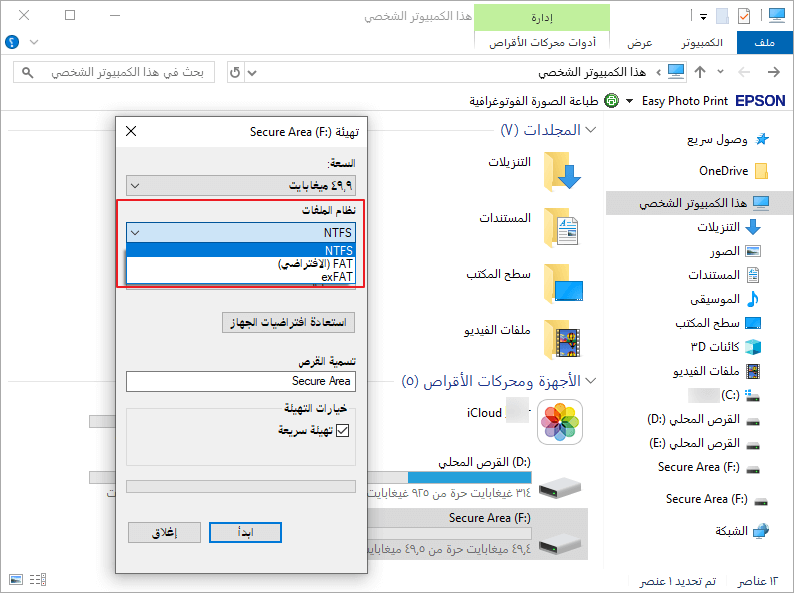The image size is (794, 593).
Task: Select the التنزيلات downloads folder icon in main pane
Action: [562, 172]
